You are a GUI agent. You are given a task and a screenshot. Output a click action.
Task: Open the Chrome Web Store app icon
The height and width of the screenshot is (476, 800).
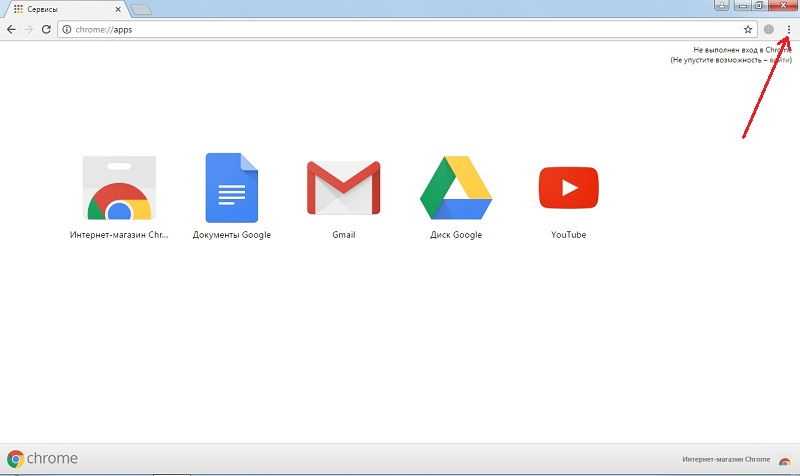click(x=119, y=188)
